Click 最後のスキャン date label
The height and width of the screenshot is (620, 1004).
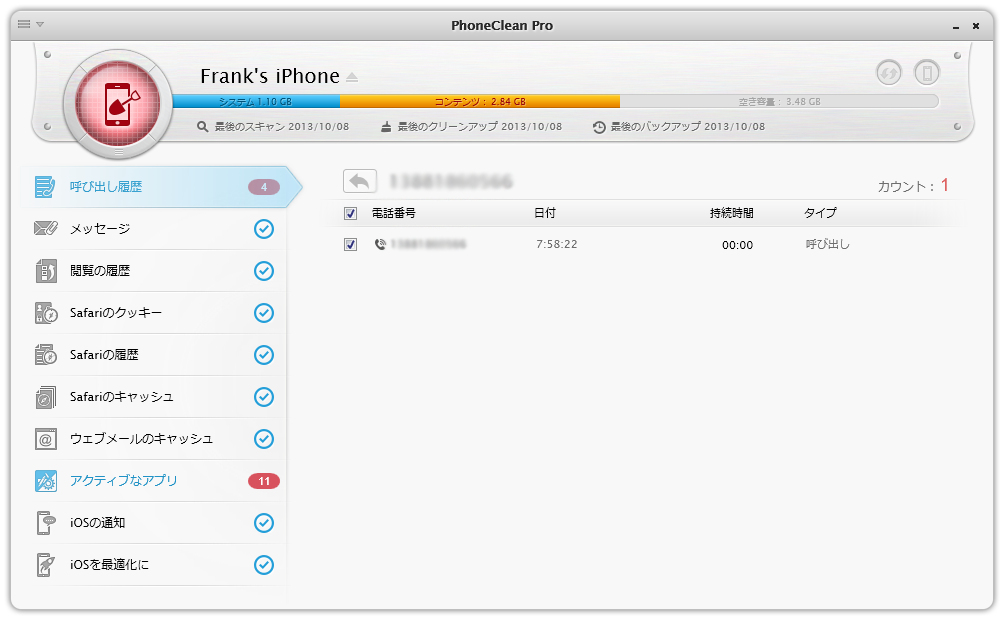pyautogui.click(x=282, y=127)
